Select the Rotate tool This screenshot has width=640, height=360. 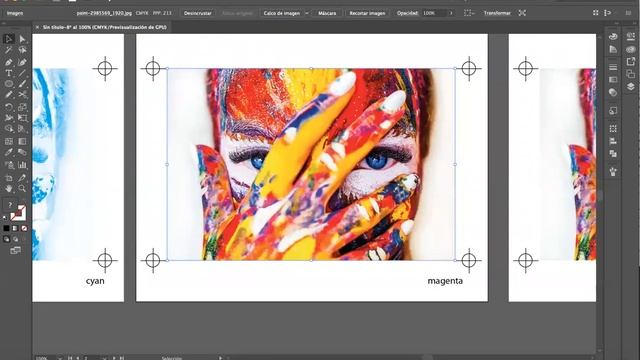click(9, 107)
